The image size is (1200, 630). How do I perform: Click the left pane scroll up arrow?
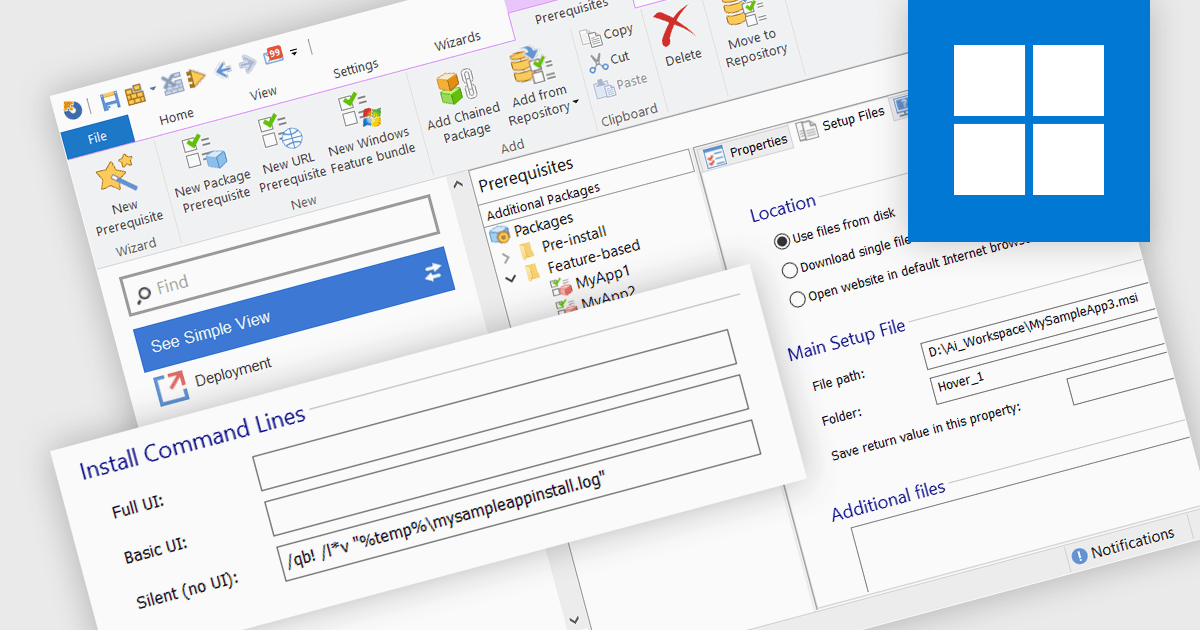pos(456,183)
